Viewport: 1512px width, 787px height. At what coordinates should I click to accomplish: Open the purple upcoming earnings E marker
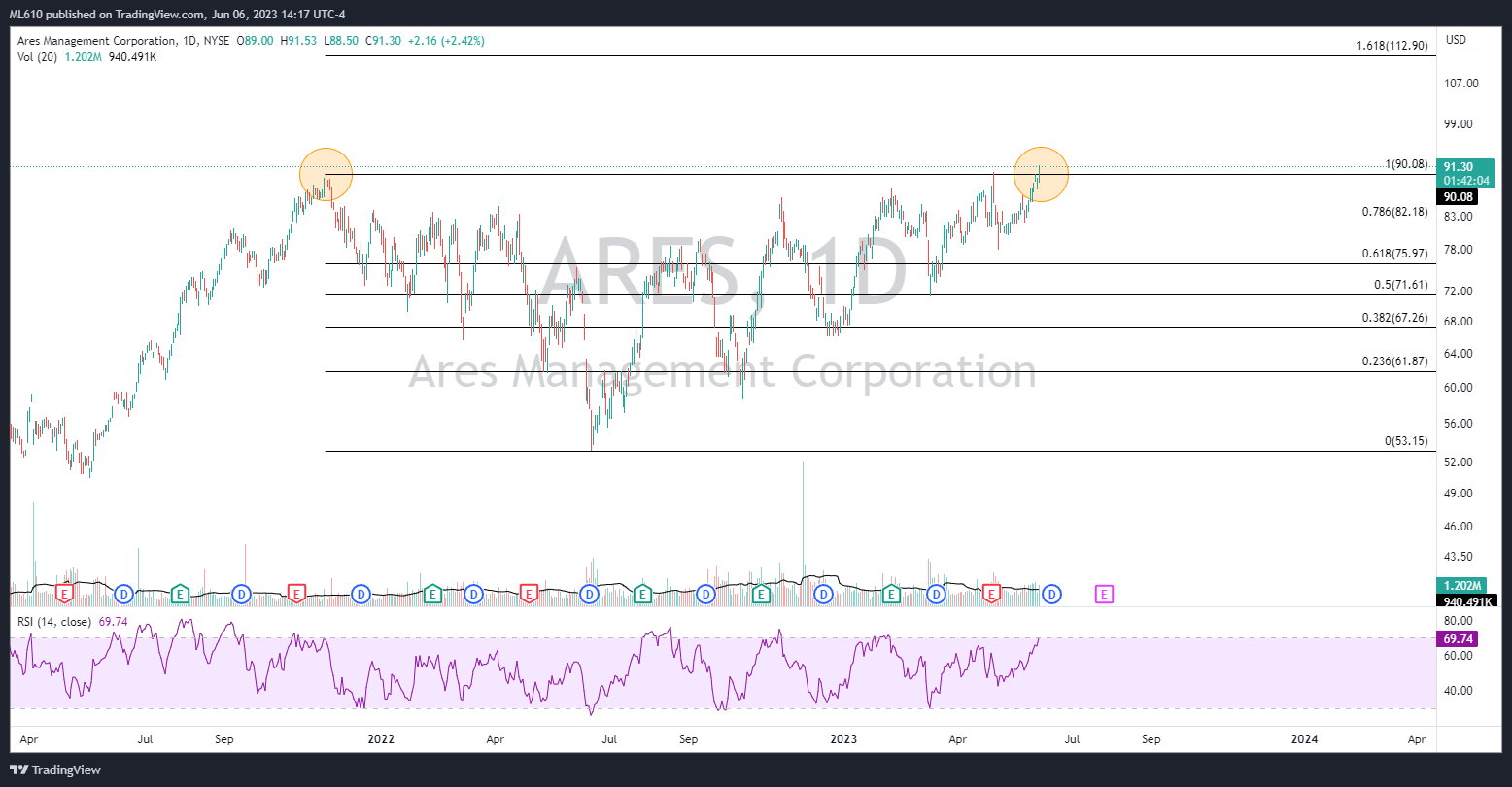1104,593
